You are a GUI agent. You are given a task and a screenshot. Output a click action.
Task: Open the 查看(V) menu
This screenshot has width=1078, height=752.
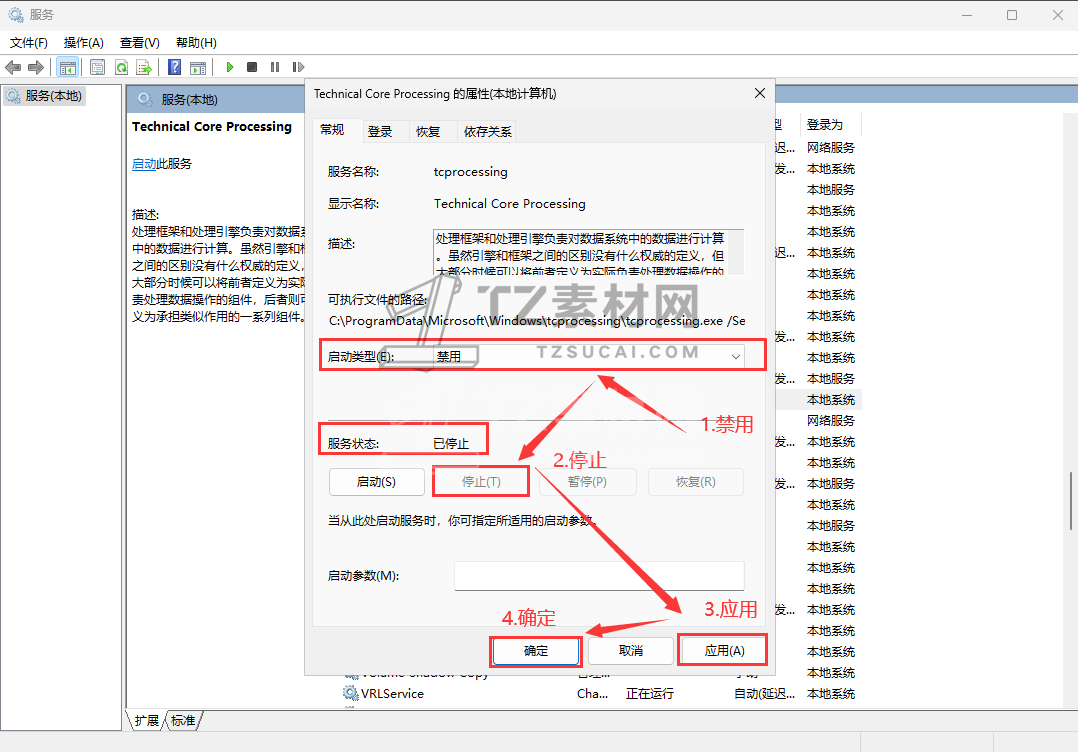140,43
